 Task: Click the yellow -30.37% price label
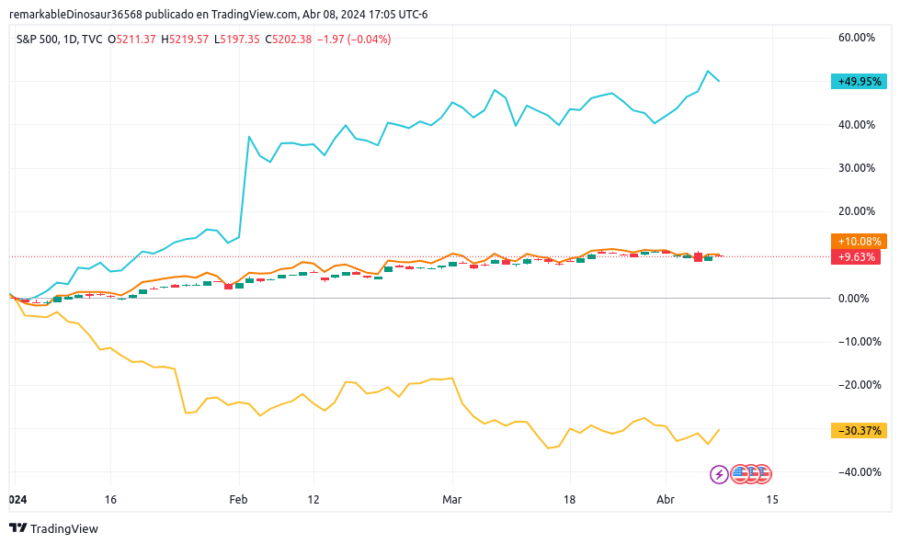tap(857, 430)
